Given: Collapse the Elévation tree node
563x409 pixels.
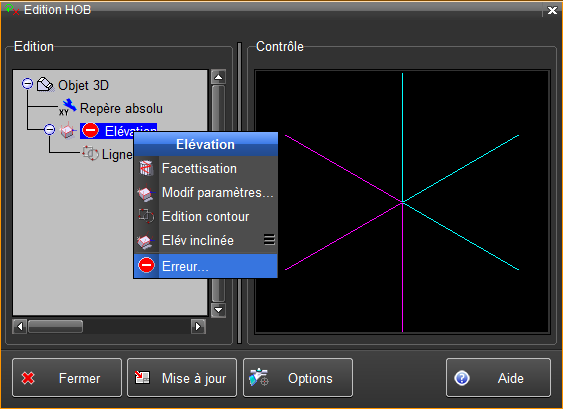Looking at the screenshot, I should pyautogui.click(x=50, y=130).
